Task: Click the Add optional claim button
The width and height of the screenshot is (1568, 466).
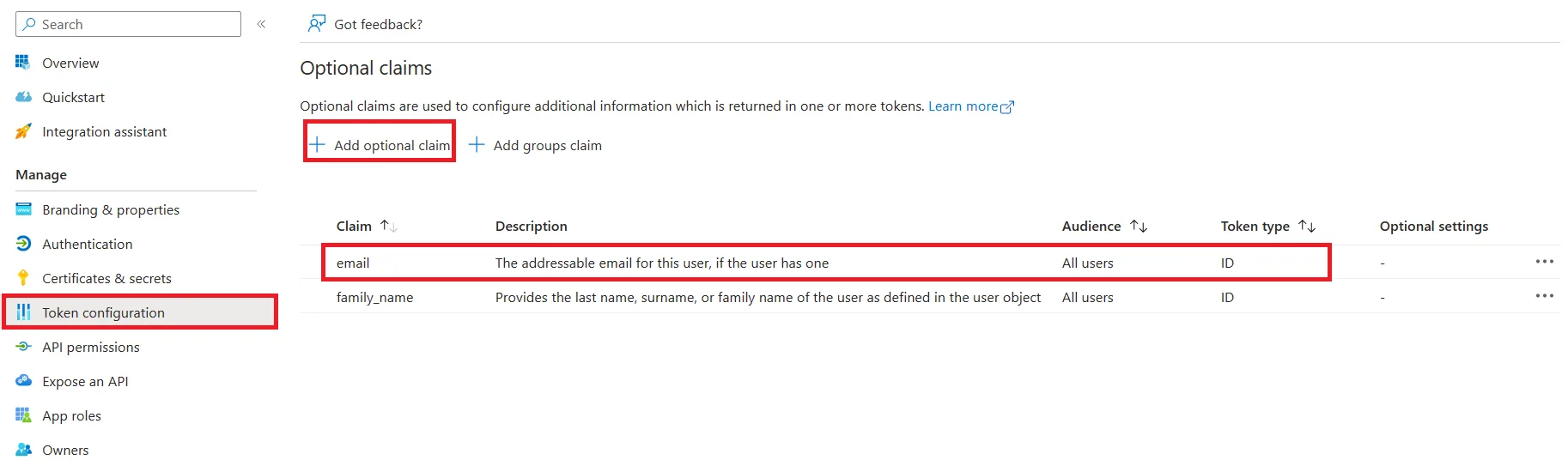Action: (x=380, y=145)
